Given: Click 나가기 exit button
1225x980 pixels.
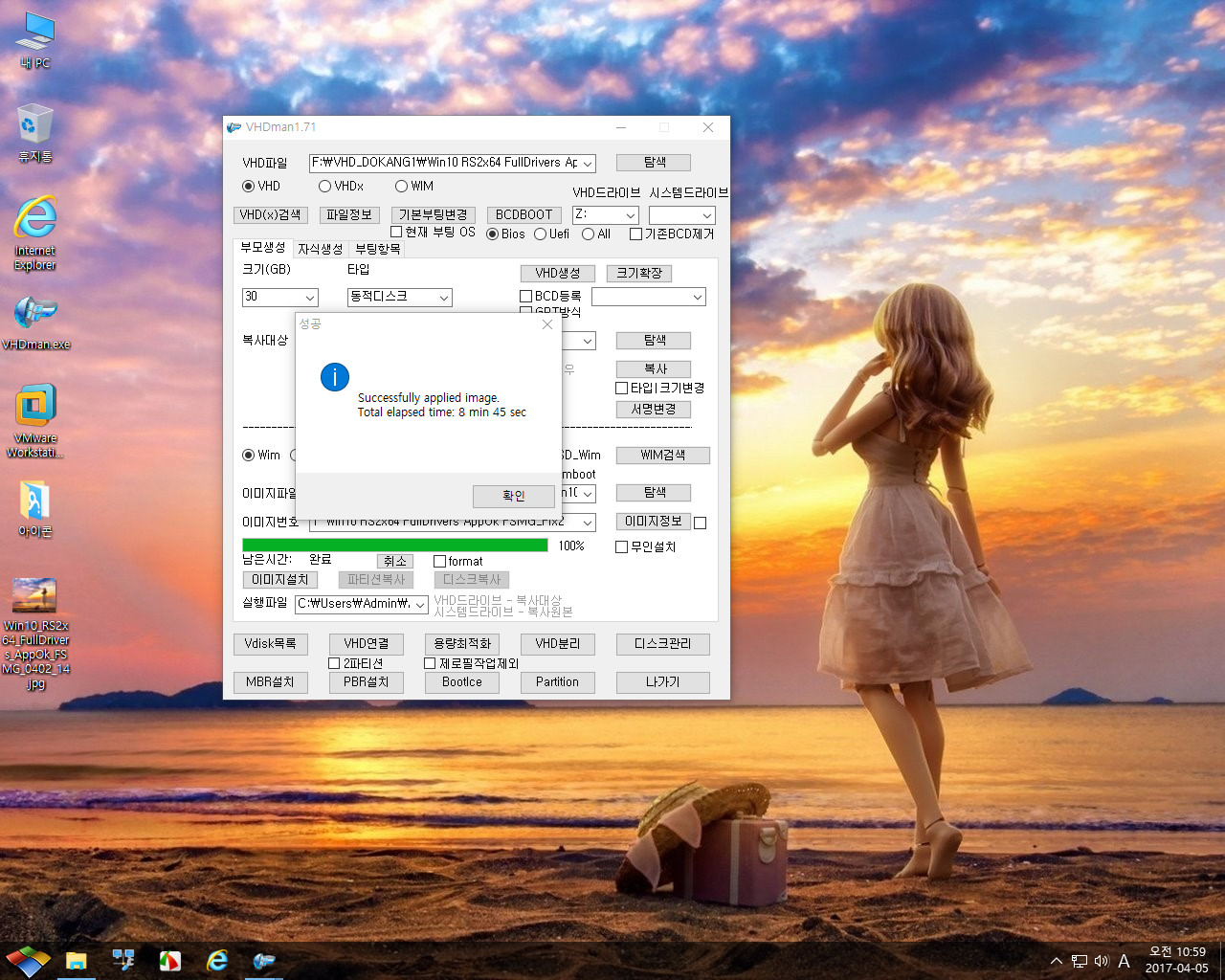Looking at the screenshot, I should click(x=662, y=682).
